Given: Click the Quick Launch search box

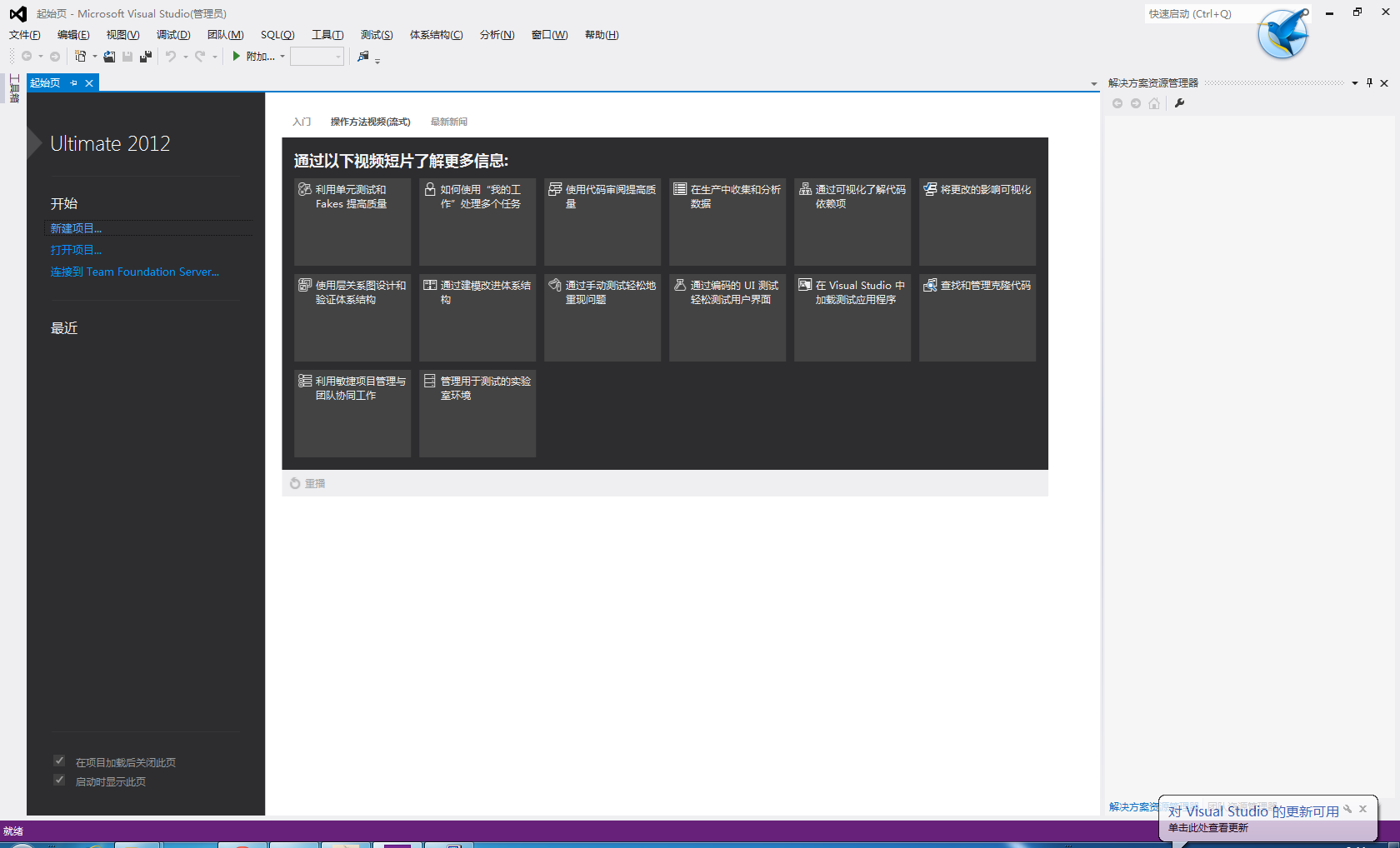Looking at the screenshot, I should [x=1200, y=14].
